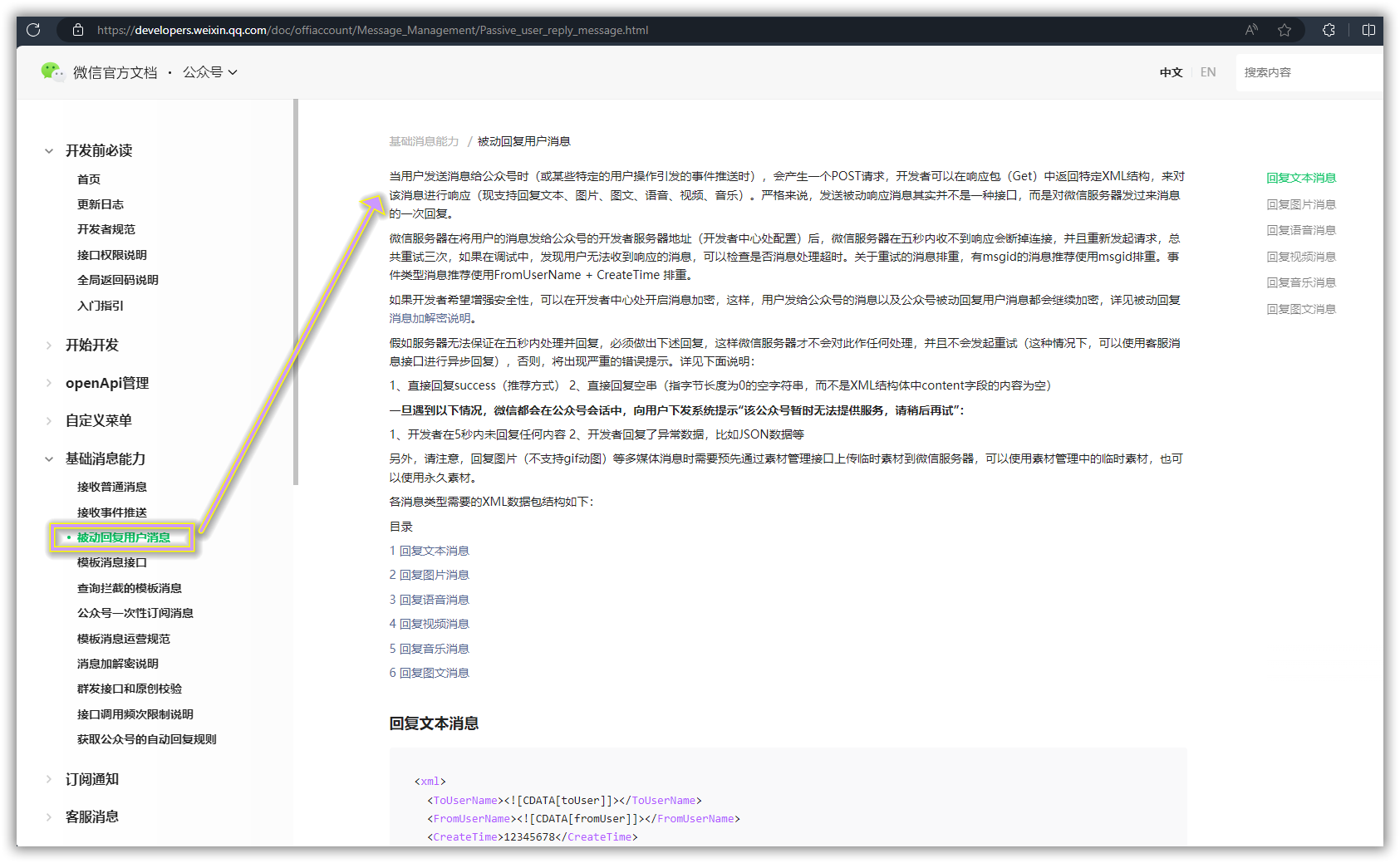Viewport: 1400px width, 863px height.
Task: Open the split screen icon
Action: (x=1368, y=30)
